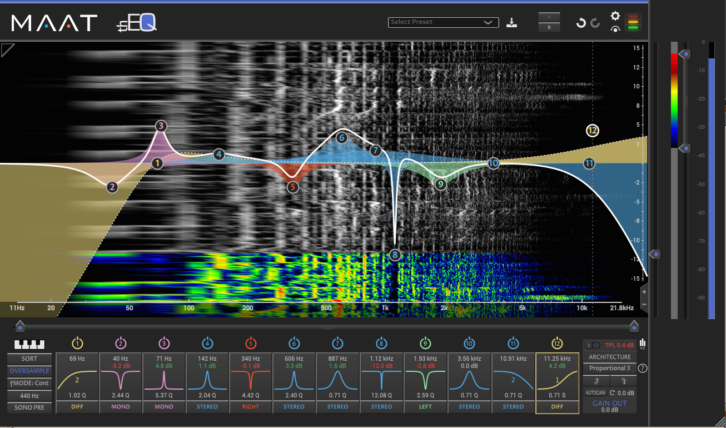Select node 5 on the EQ graph
The width and height of the screenshot is (726, 428).
pyautogui.click(x=293, y=188)
